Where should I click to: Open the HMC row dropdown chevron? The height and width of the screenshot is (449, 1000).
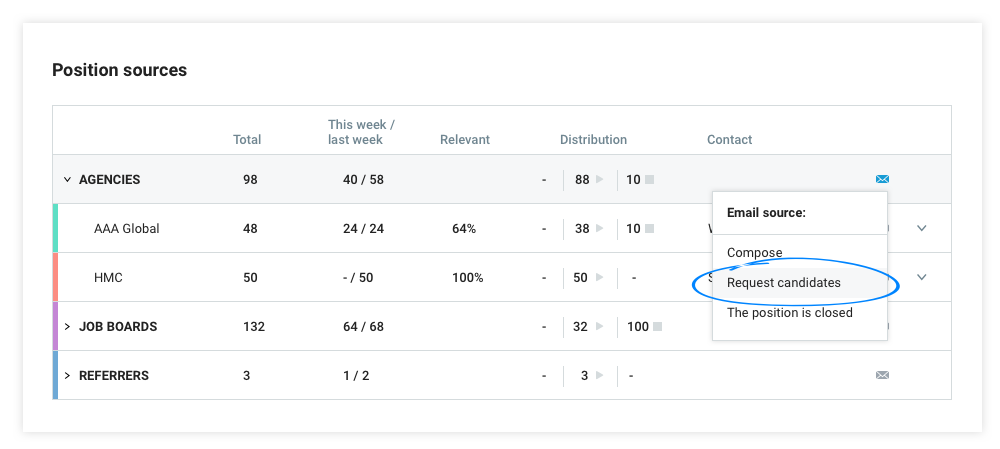(922, 277)
